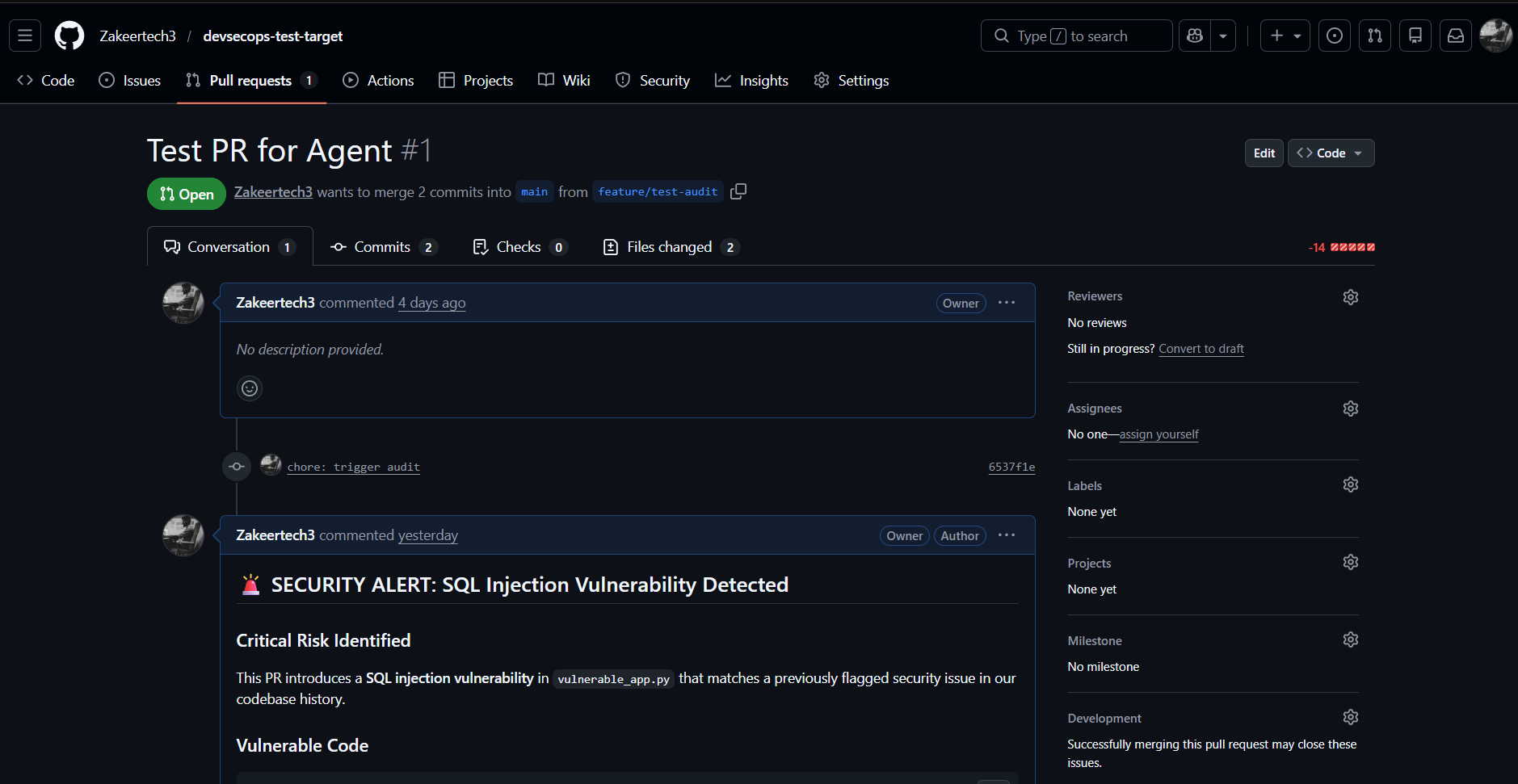The height and width of the screenshot is (784, 1518).
Task: Open Development settings gear
Action: [1351, 717]
